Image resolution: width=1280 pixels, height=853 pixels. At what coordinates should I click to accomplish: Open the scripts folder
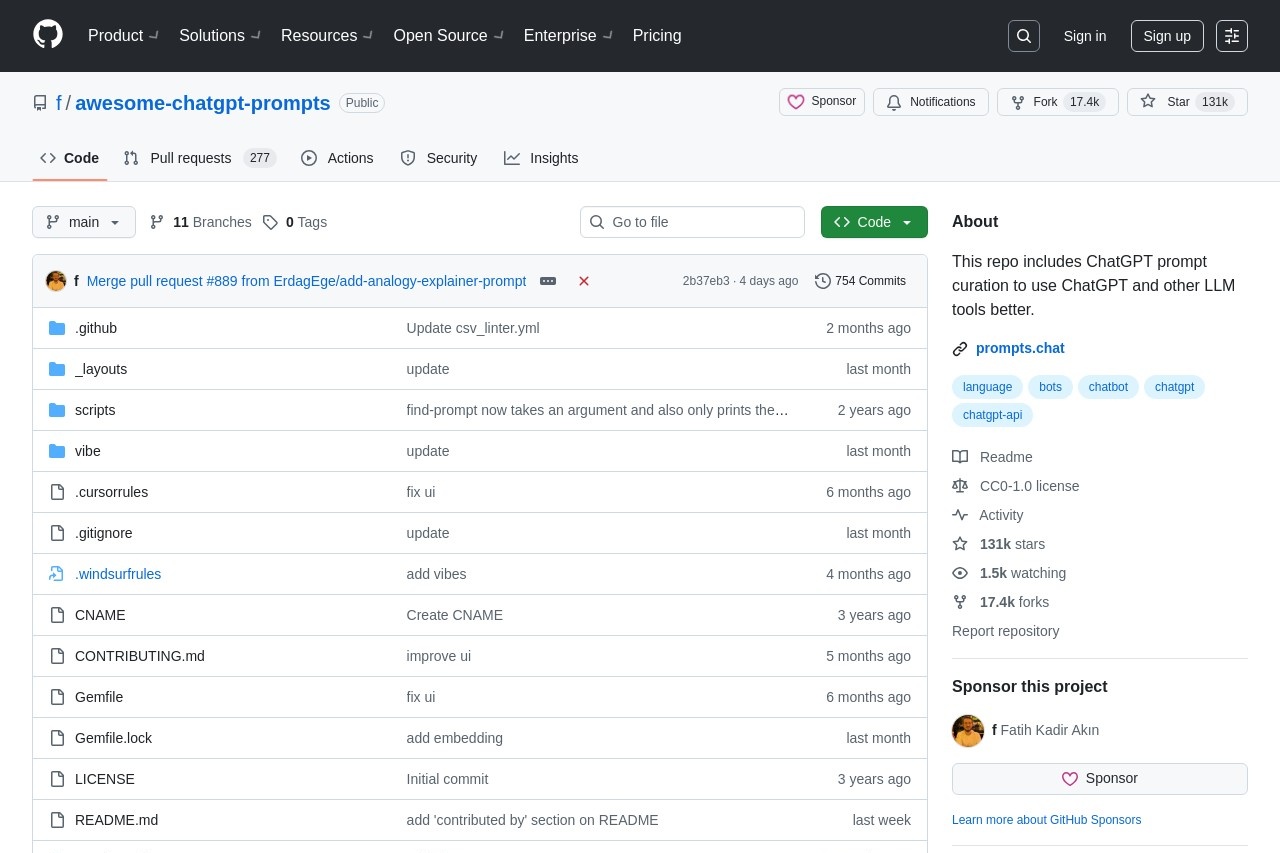[95, 410]
